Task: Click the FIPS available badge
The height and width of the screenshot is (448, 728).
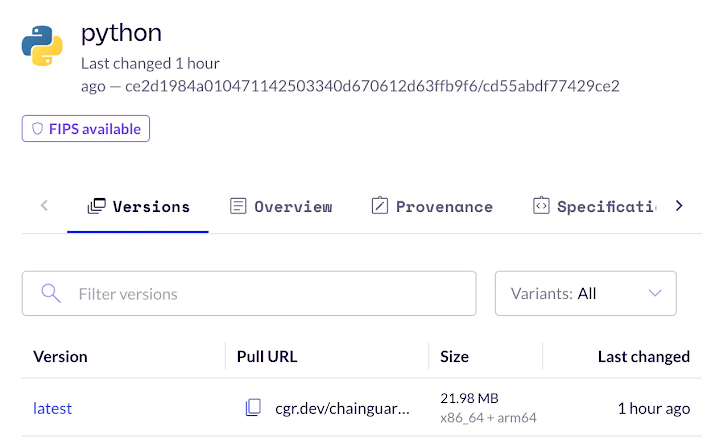Action: (x=86, y=129)
